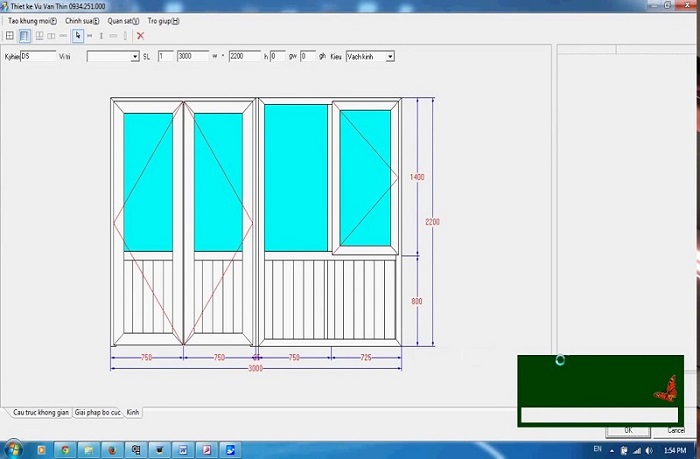Click the volume icon in system tray
The height and width of the screenshot is (459, 700).
point(649,451)
